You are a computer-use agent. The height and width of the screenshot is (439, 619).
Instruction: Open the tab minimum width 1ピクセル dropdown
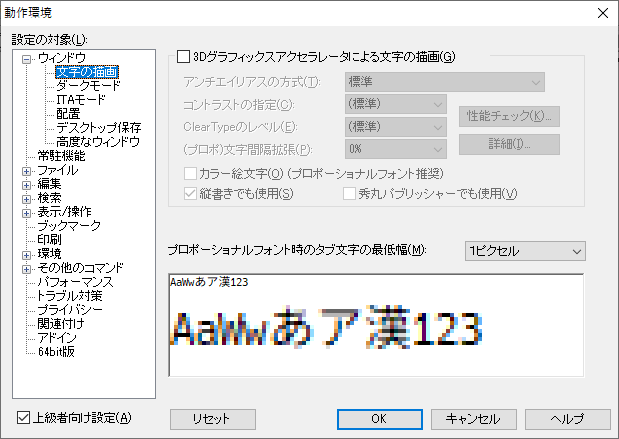click(x=525, y=248)
